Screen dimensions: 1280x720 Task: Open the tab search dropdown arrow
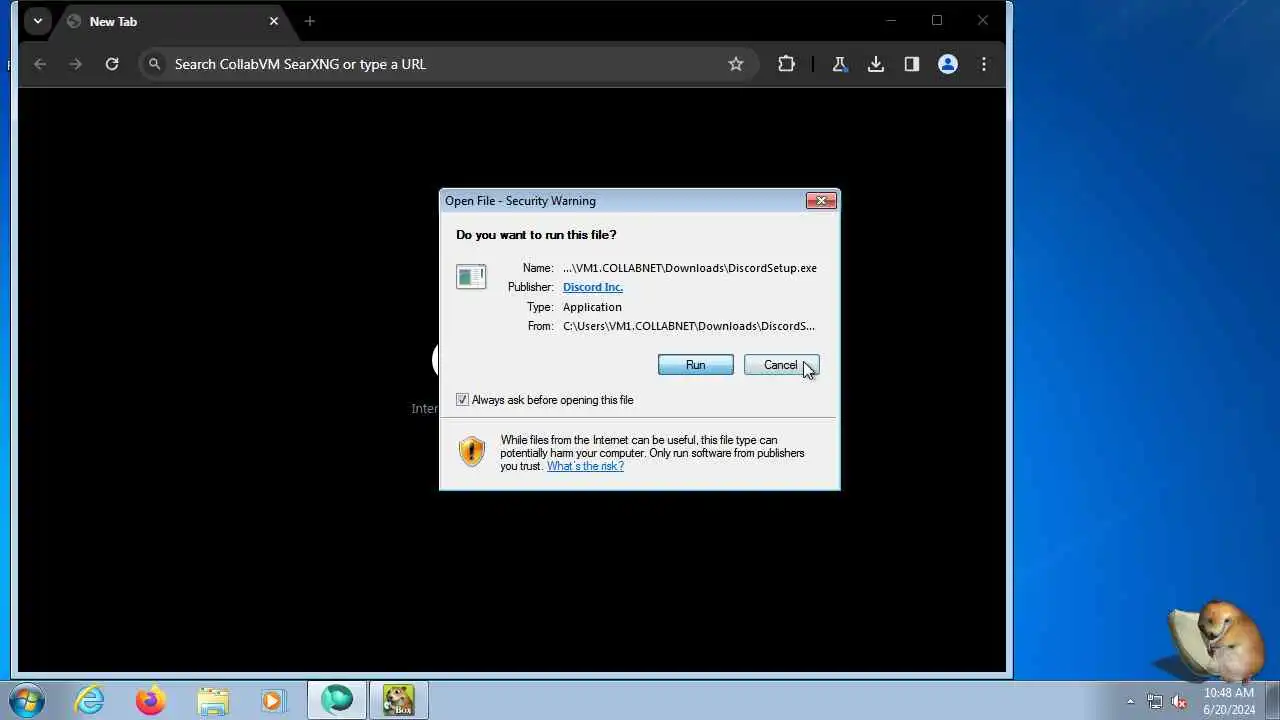pos(37,21)
